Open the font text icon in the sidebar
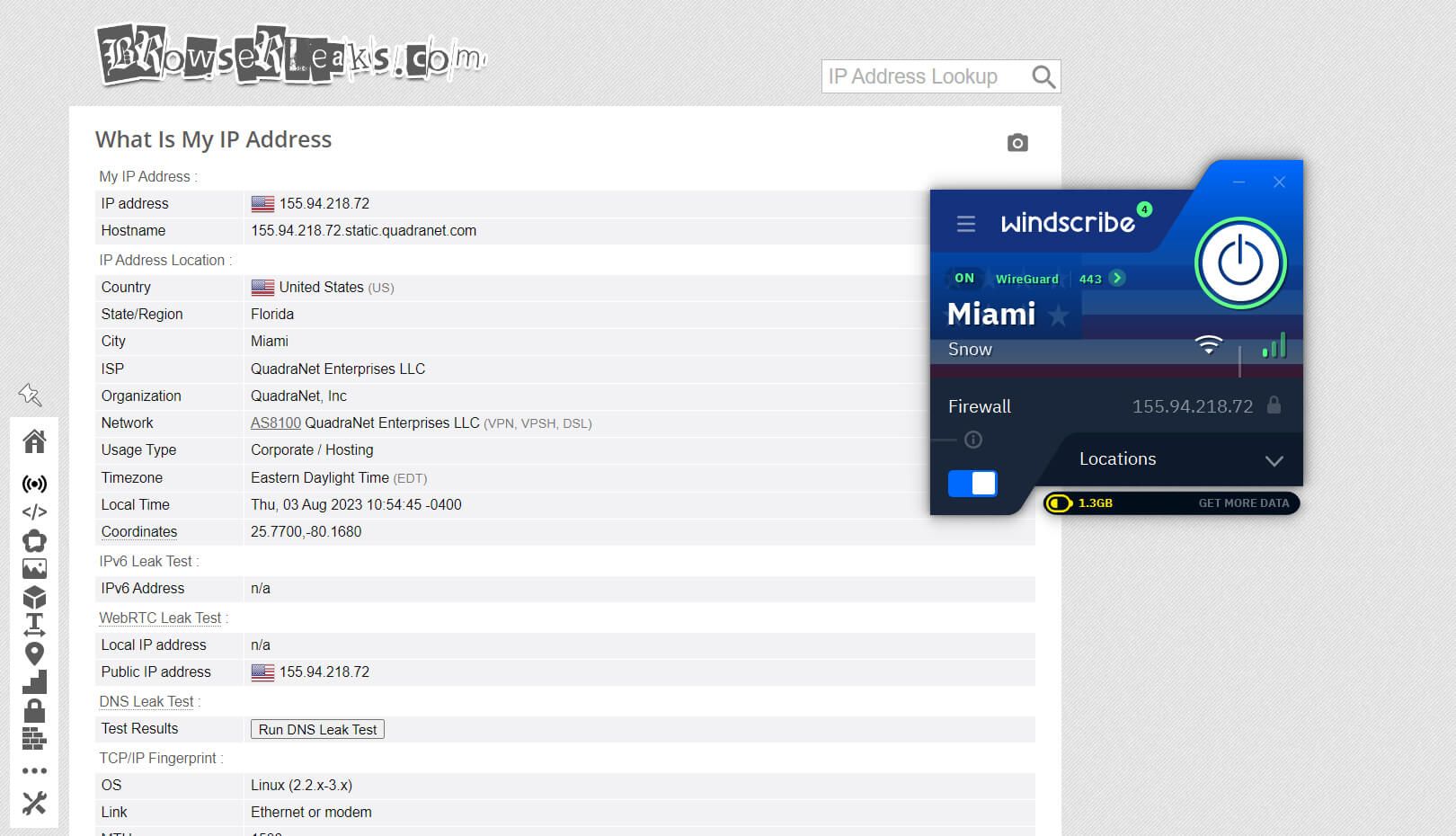The height and width of the screenshot is (836, 1456). pos(34,625)
